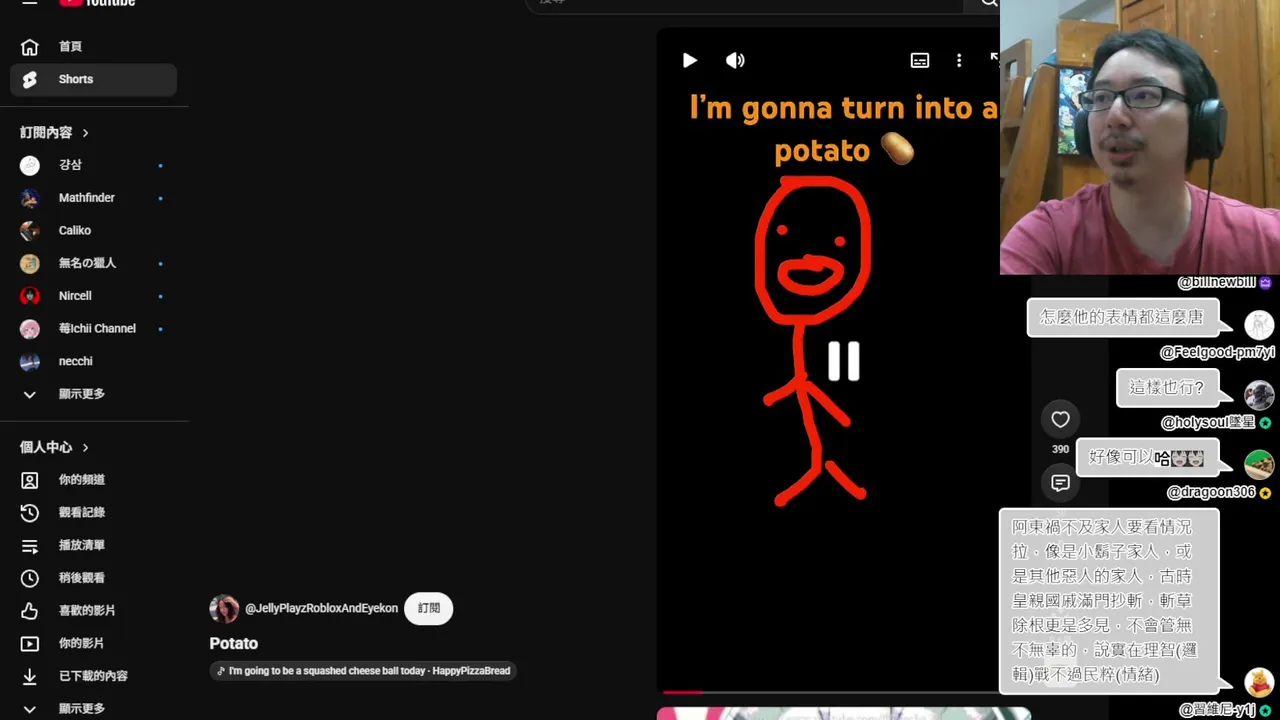Open 你的頻道 (your channel)

(93, 480)
